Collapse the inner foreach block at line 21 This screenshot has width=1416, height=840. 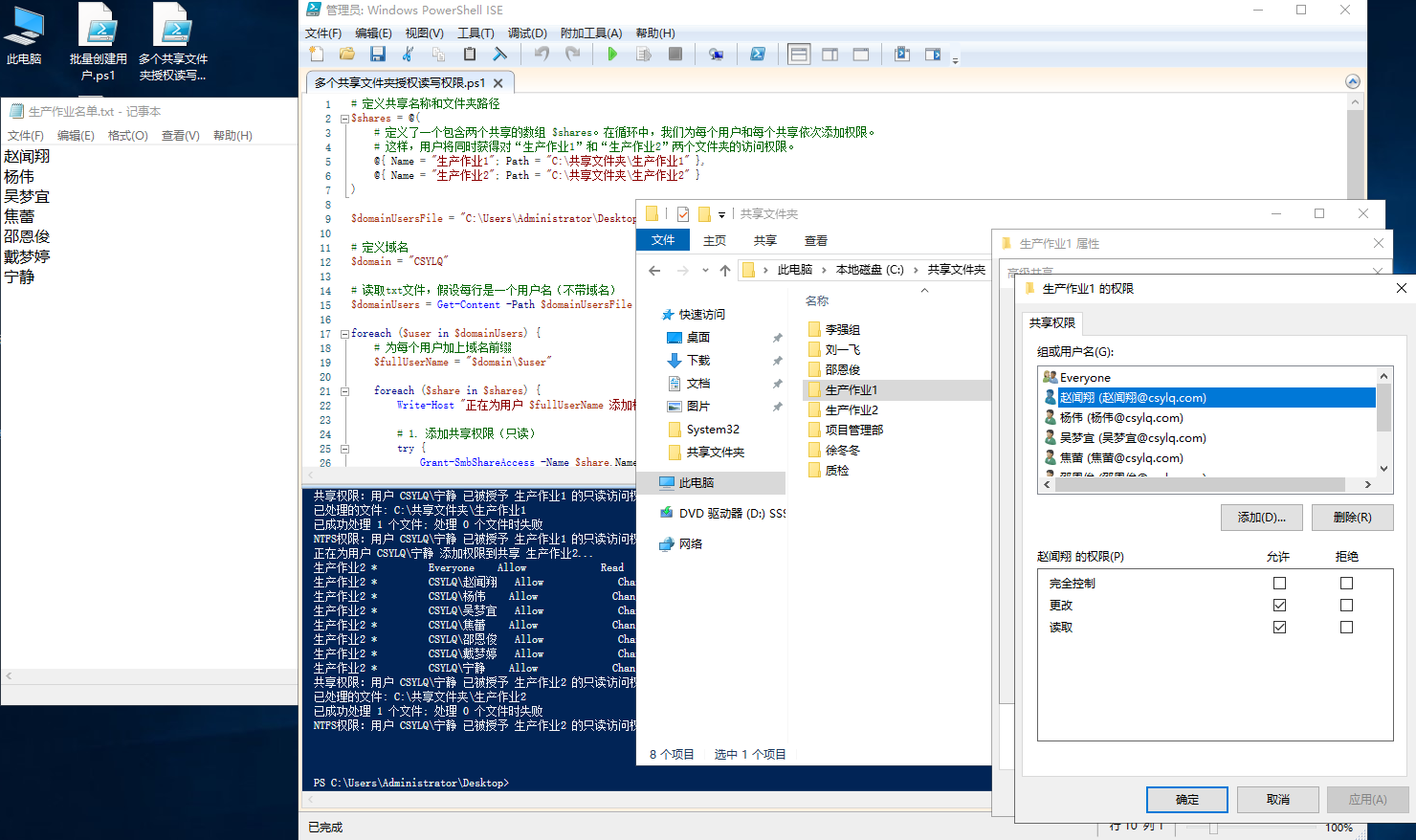point(344,391)
